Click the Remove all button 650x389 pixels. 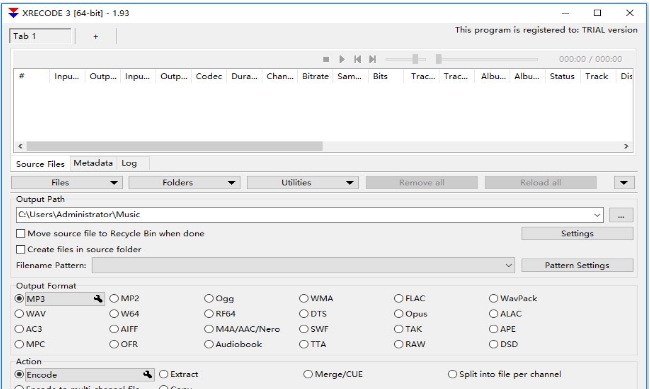[422, 182]
